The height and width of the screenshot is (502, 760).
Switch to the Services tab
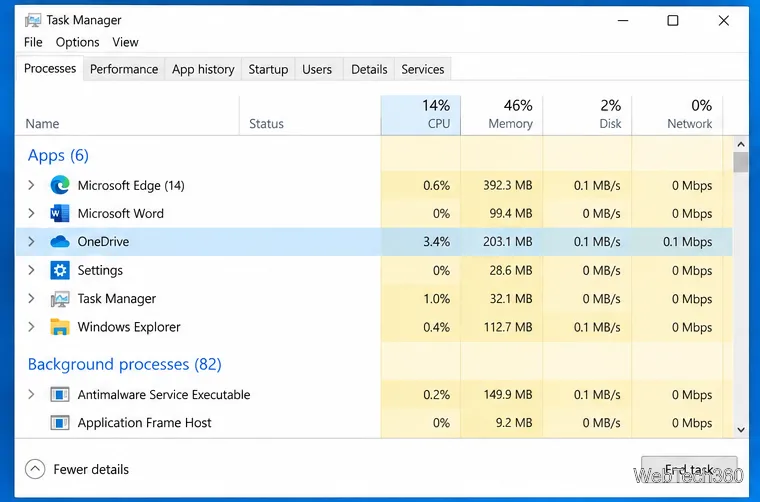[x=423, y=69]
